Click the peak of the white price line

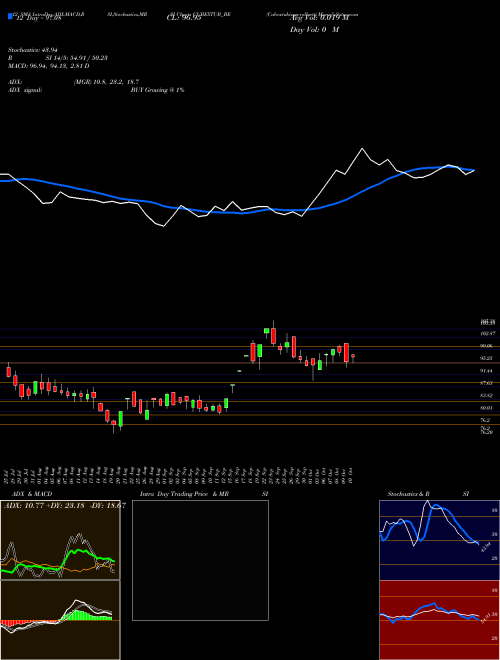[362, 149]
